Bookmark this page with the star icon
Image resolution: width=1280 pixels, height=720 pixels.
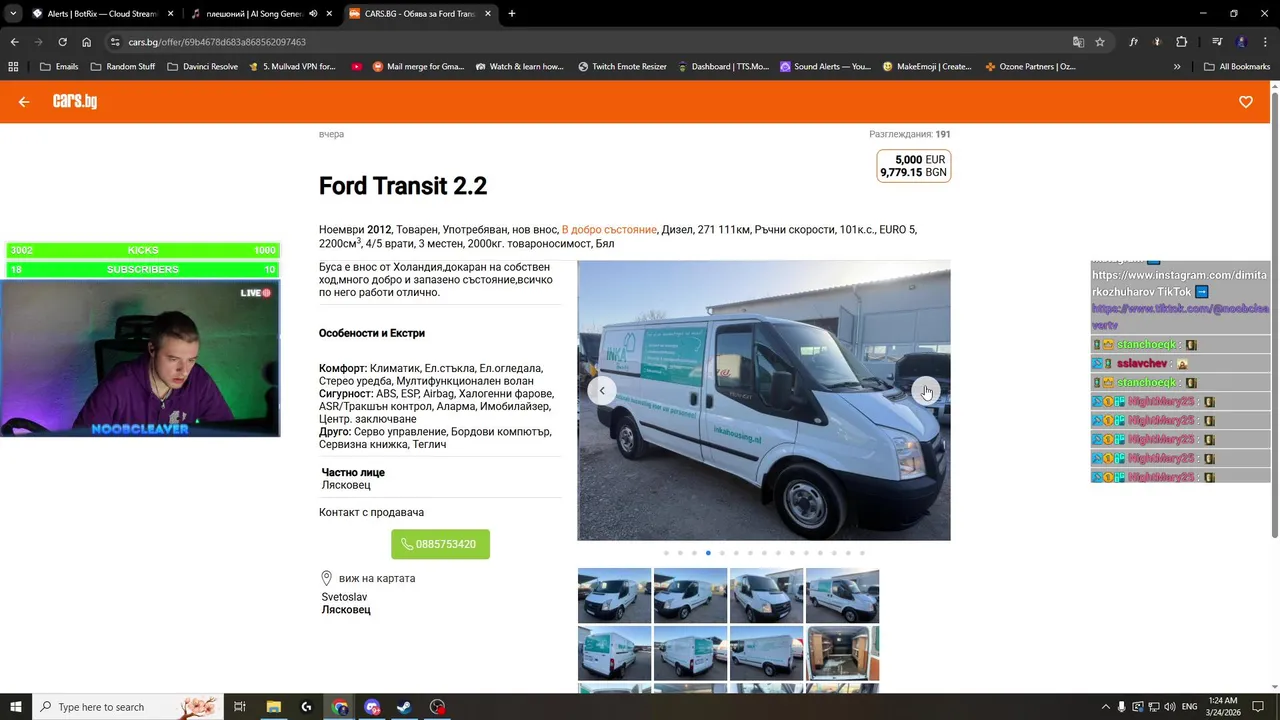1100,42
